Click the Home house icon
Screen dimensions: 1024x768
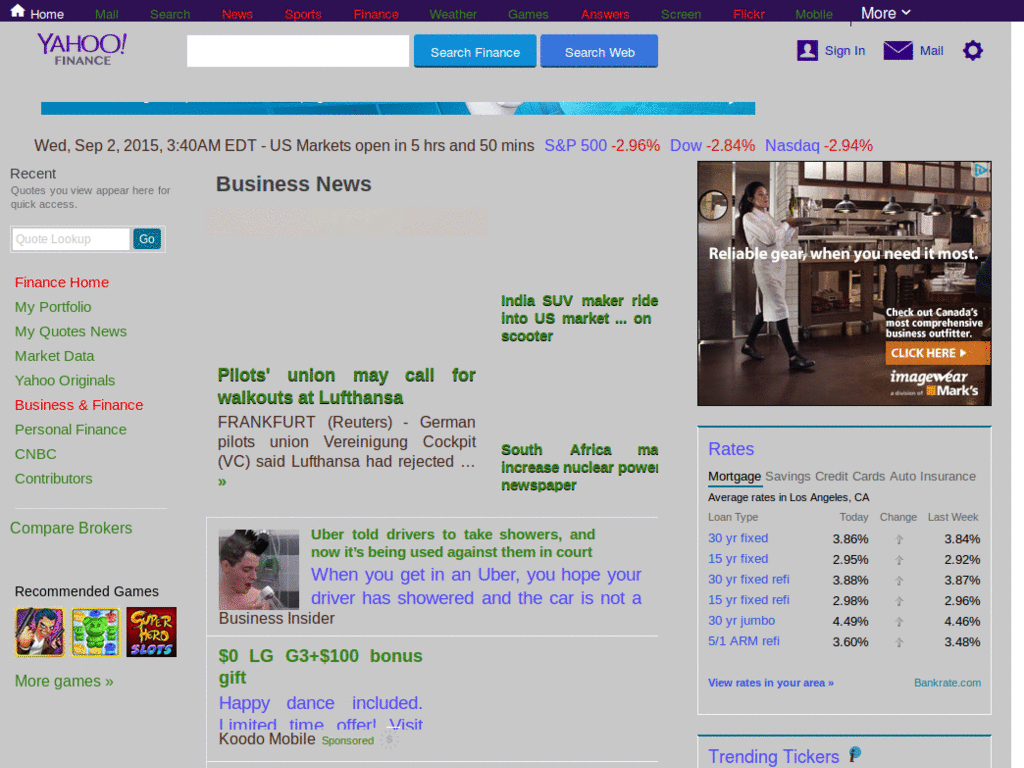coord(18,12)
